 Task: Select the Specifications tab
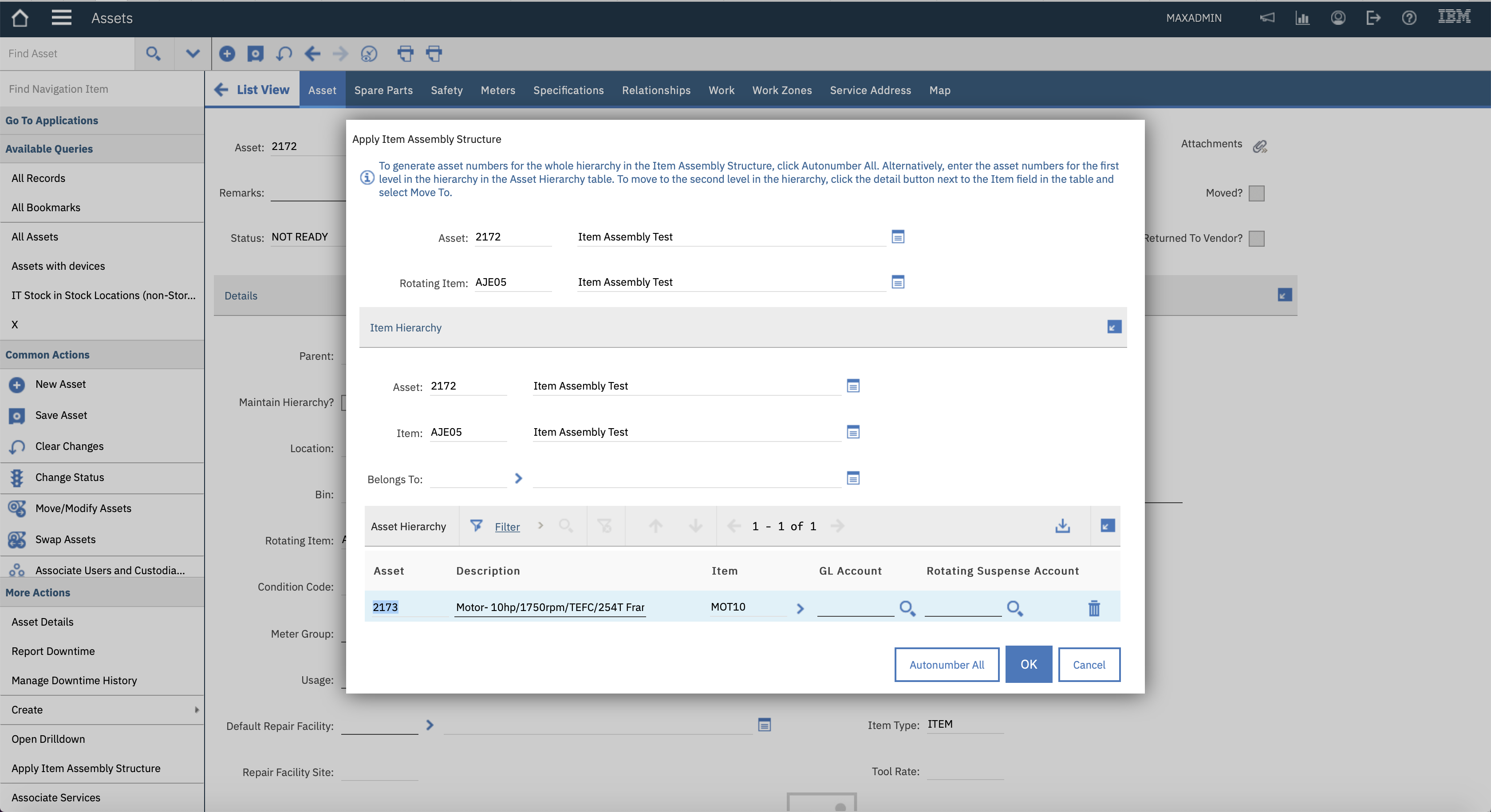(x=568, y=90)
